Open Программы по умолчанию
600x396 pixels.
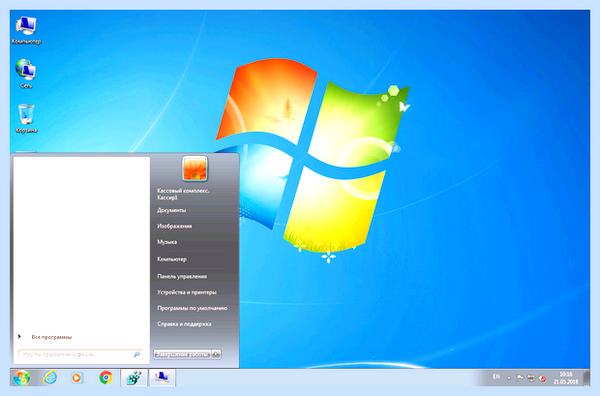[192, 308]
